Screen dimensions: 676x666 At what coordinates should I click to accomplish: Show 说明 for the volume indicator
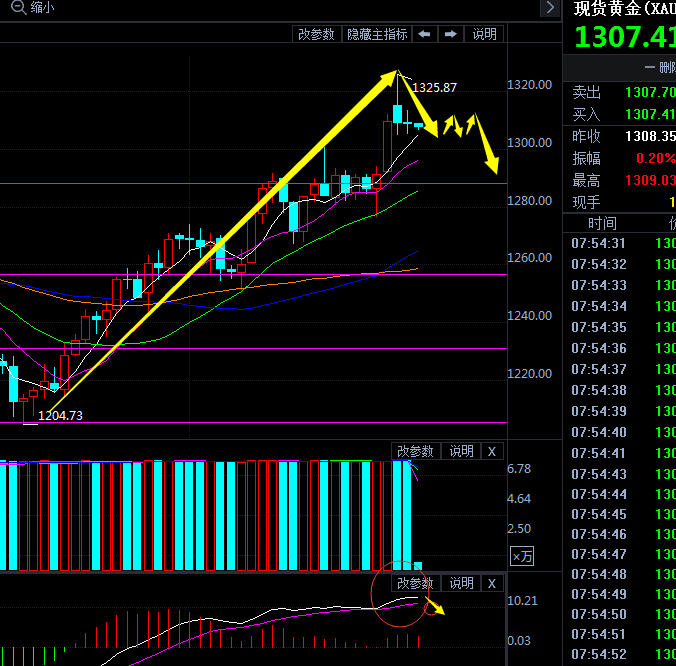tap(461, 452)
